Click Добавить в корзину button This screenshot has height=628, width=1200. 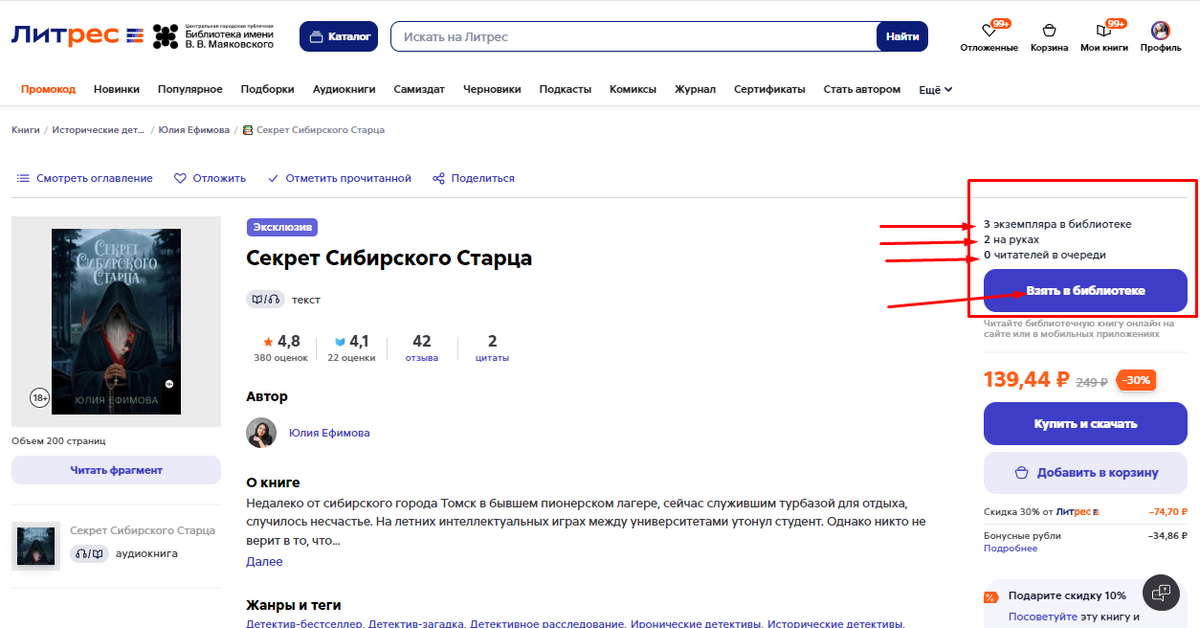pos(1085,472)
